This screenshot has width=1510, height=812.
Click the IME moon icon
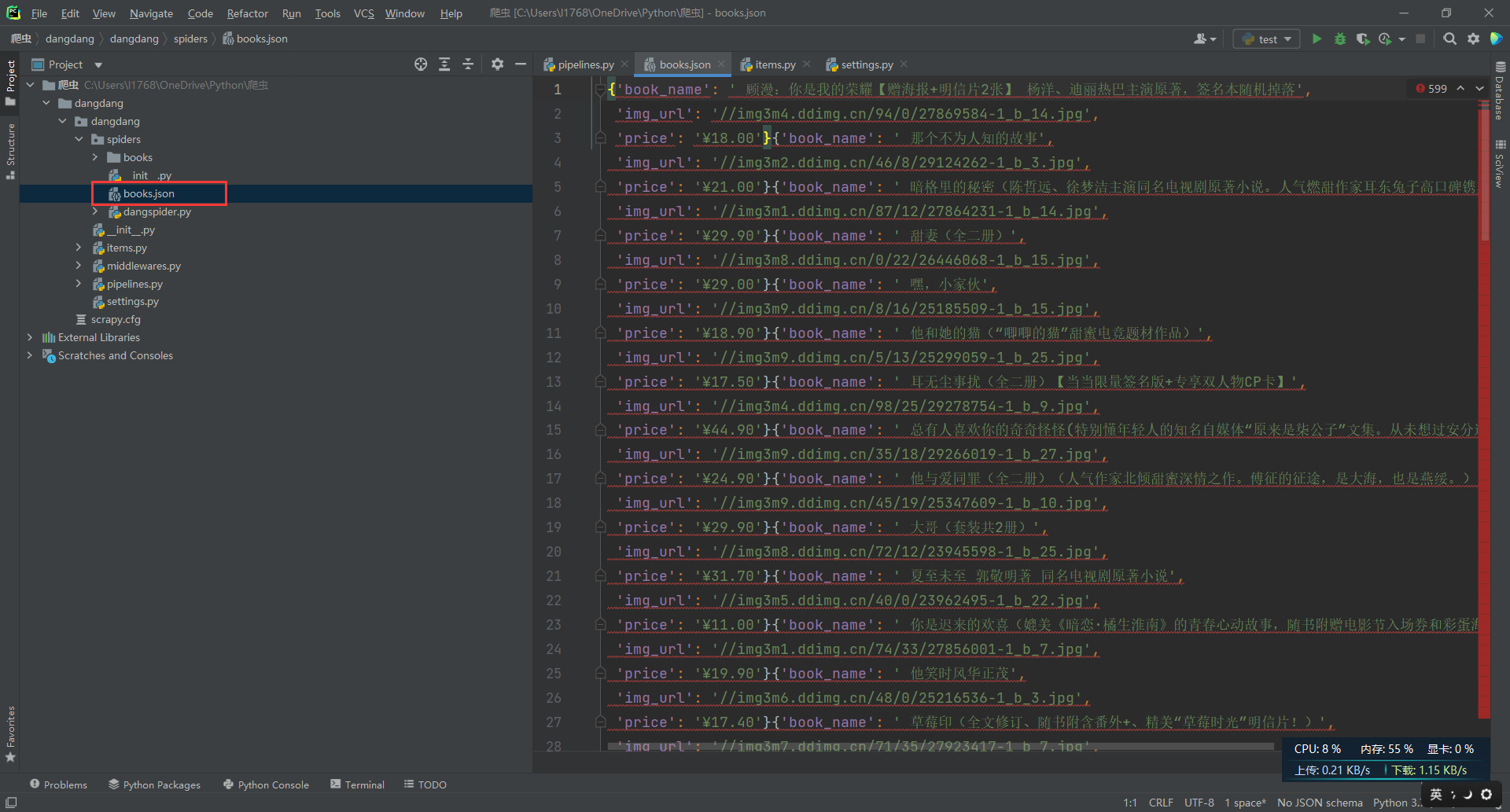[1468, 795]
